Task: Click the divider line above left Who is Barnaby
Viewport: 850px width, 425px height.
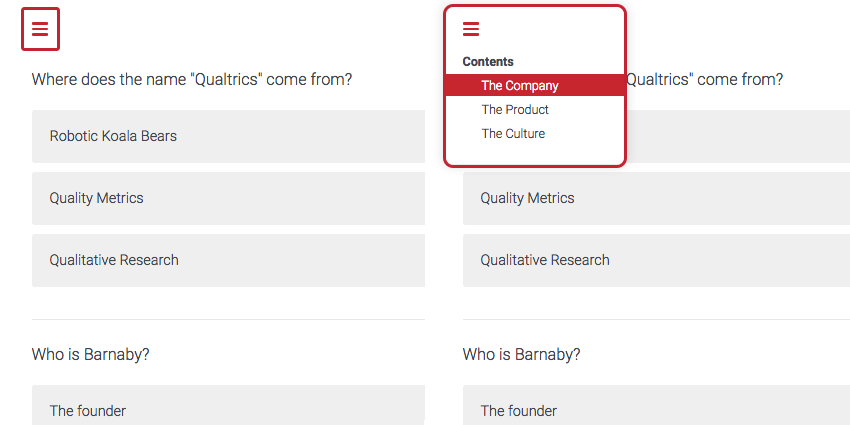Action: [x=228, y=320]
